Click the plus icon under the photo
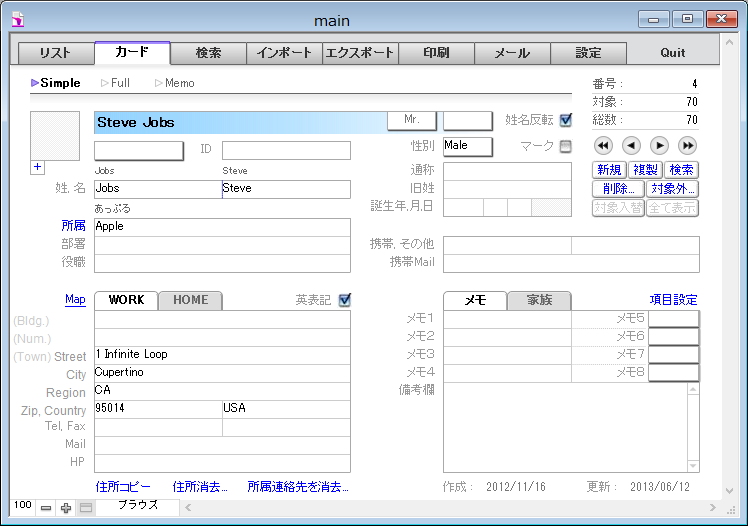 pos(38,167)
